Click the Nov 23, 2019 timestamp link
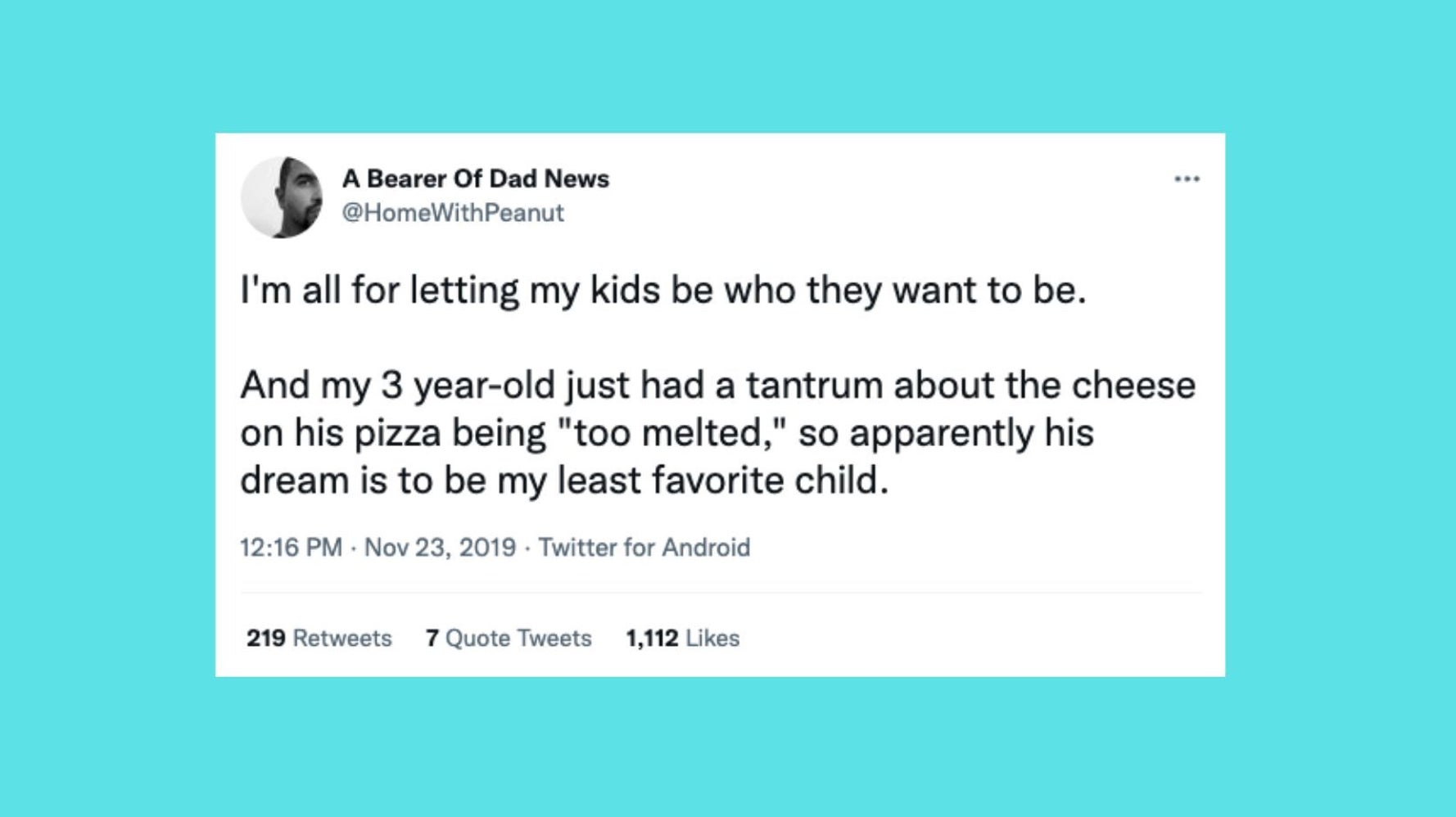Image resolution: width=1456 pixels, height=817 pixels. coord(439,548)
